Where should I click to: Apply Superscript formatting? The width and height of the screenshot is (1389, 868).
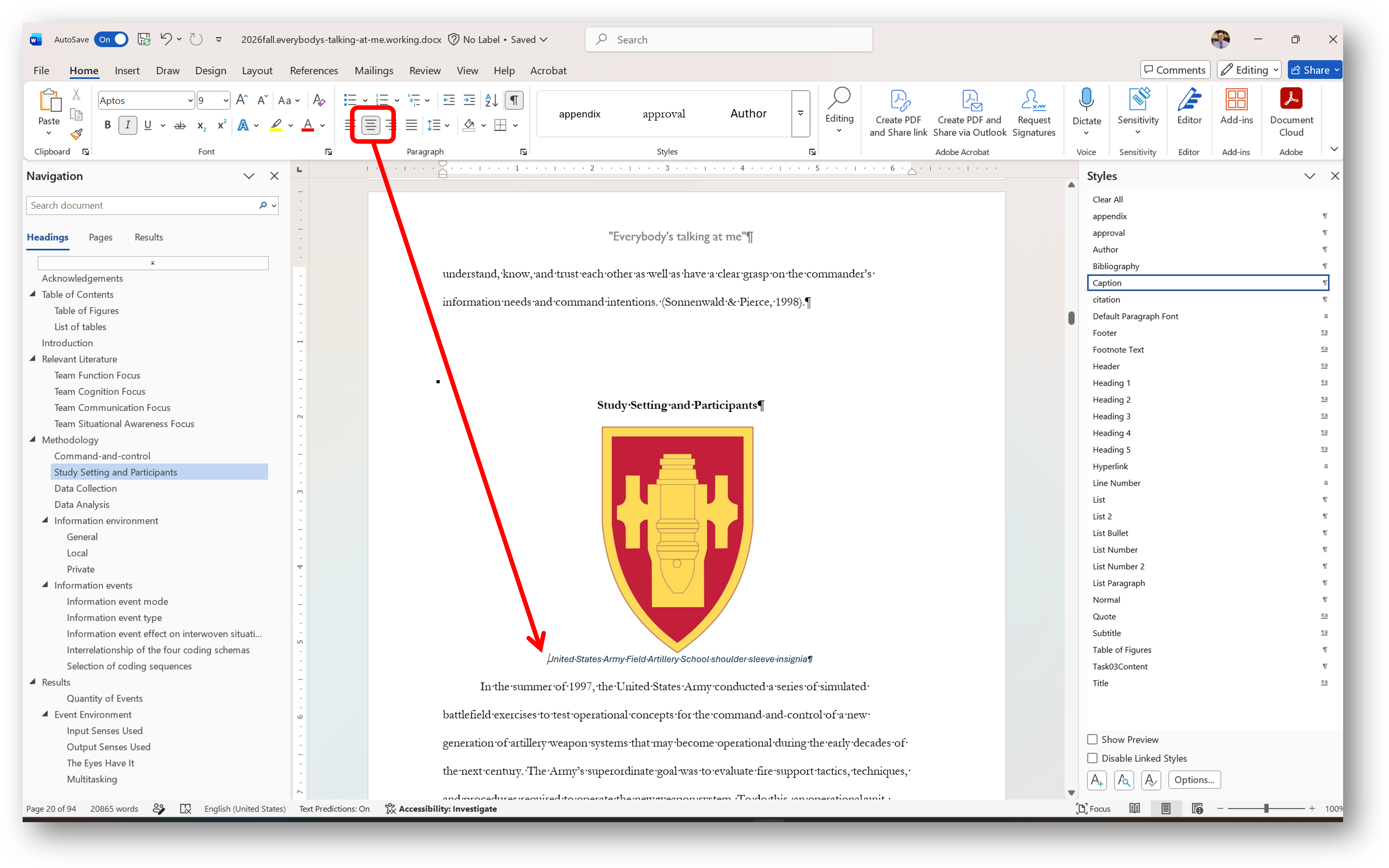[x=221, y=125]
